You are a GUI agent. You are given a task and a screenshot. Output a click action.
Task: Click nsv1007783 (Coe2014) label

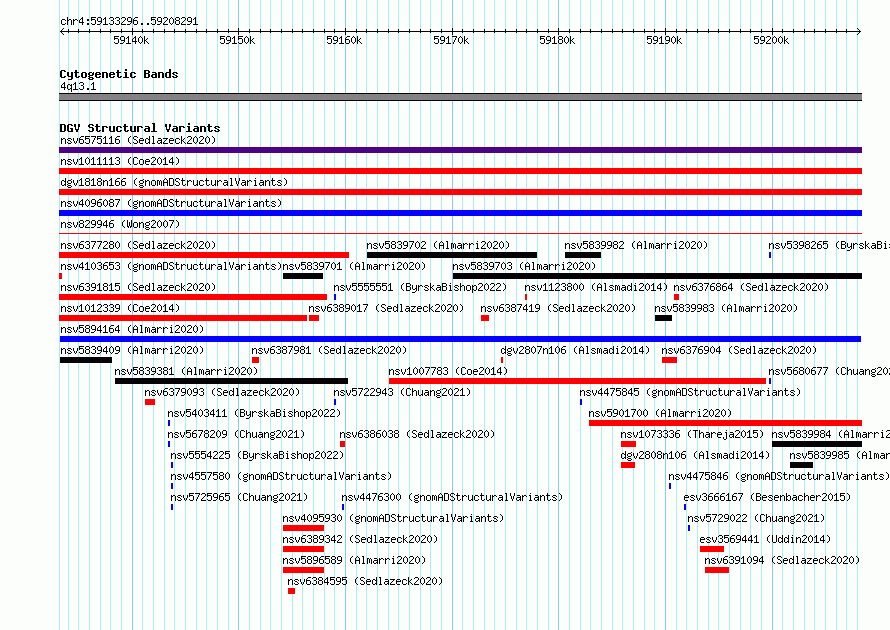[448, 371]
